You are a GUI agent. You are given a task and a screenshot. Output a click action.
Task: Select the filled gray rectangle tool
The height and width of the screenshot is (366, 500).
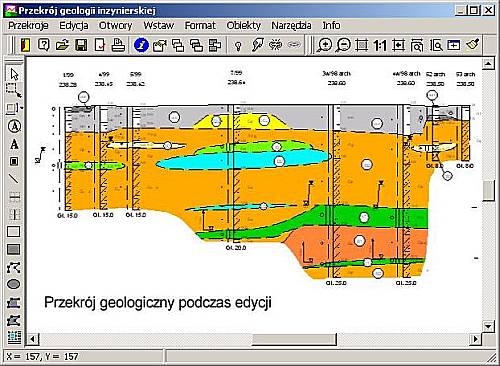point(14,249)
